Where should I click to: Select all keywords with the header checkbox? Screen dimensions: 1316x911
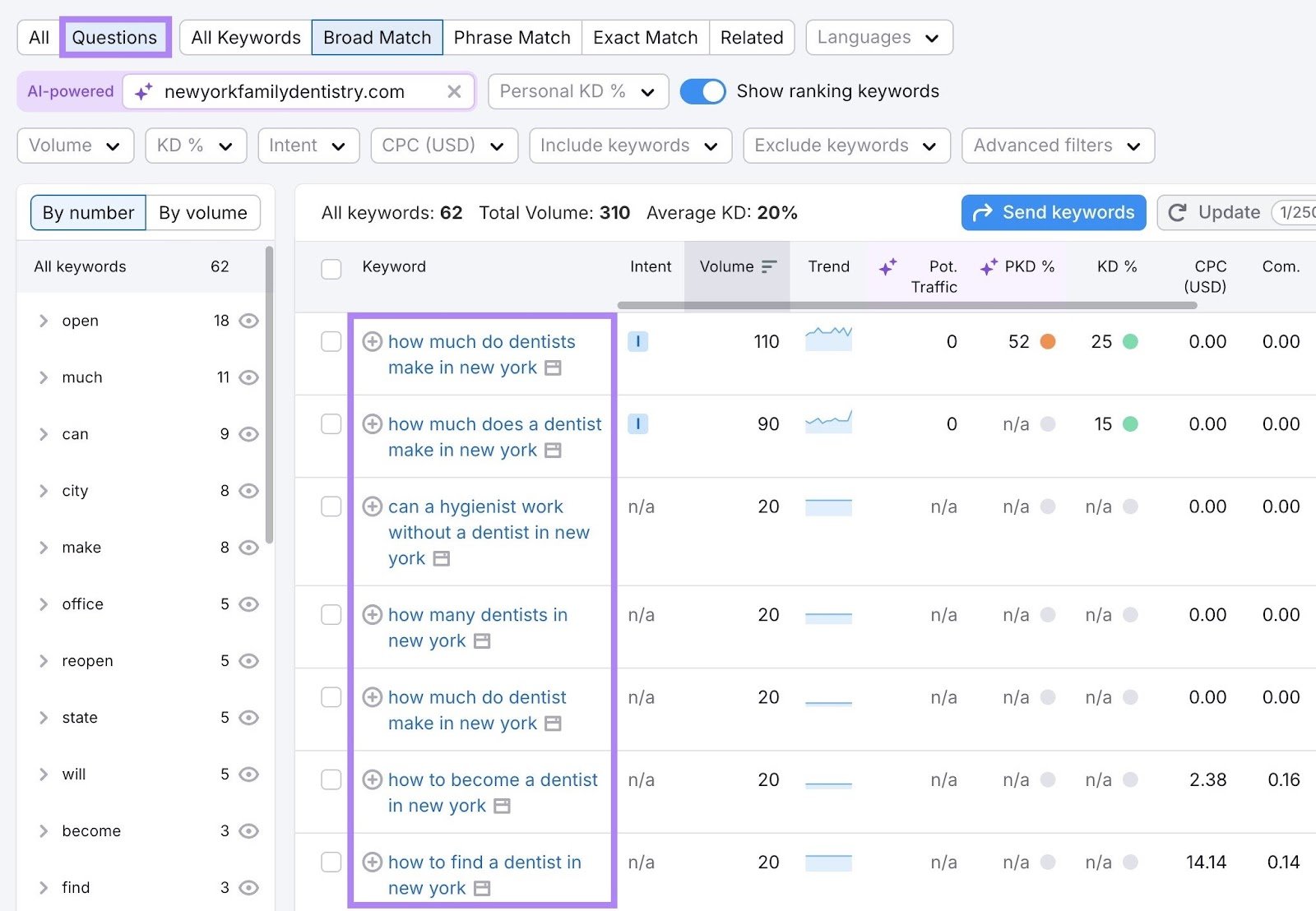[x=331, y=269]
